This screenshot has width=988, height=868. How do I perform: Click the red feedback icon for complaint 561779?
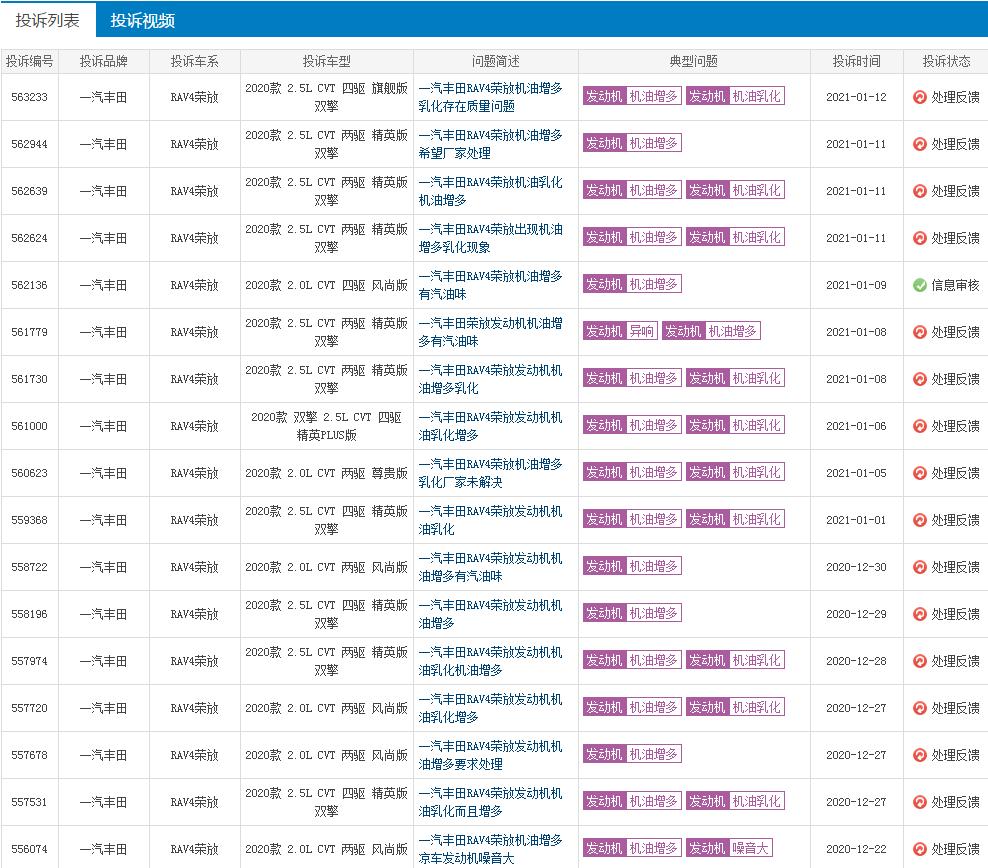(919, 332)
